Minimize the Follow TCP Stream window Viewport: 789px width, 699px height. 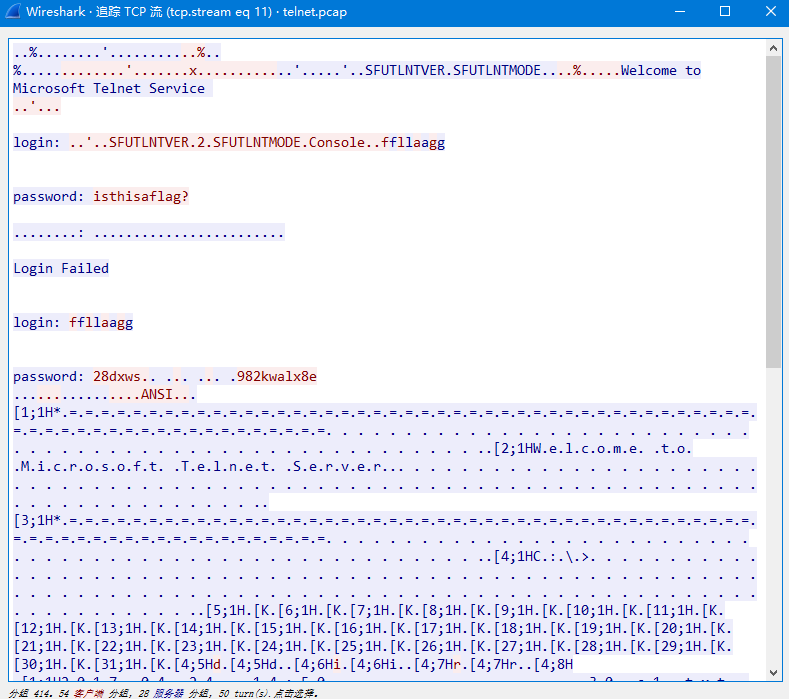tap(680, 11)
